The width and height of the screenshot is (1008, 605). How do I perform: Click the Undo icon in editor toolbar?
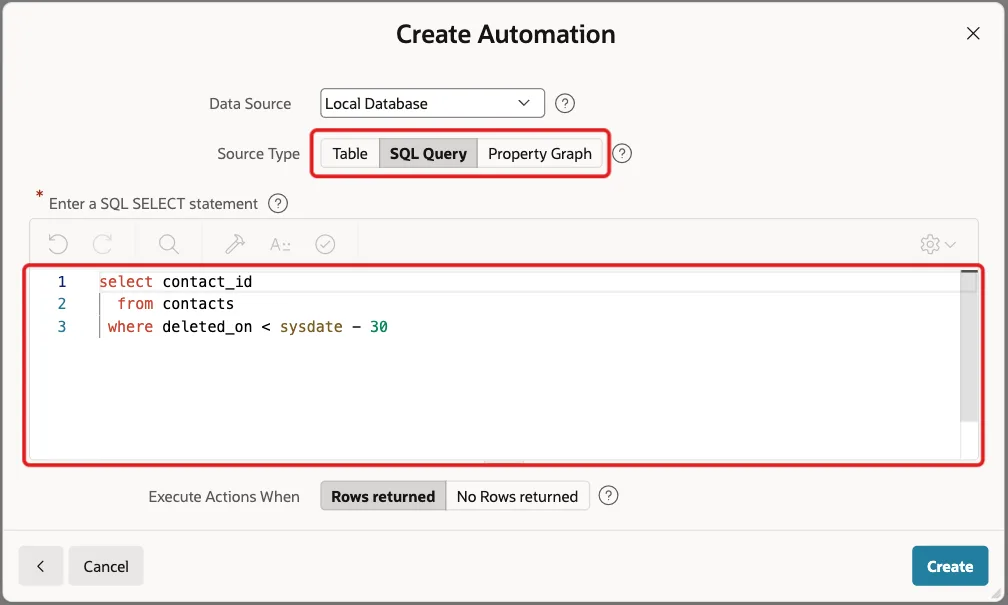tap(58, 244)
